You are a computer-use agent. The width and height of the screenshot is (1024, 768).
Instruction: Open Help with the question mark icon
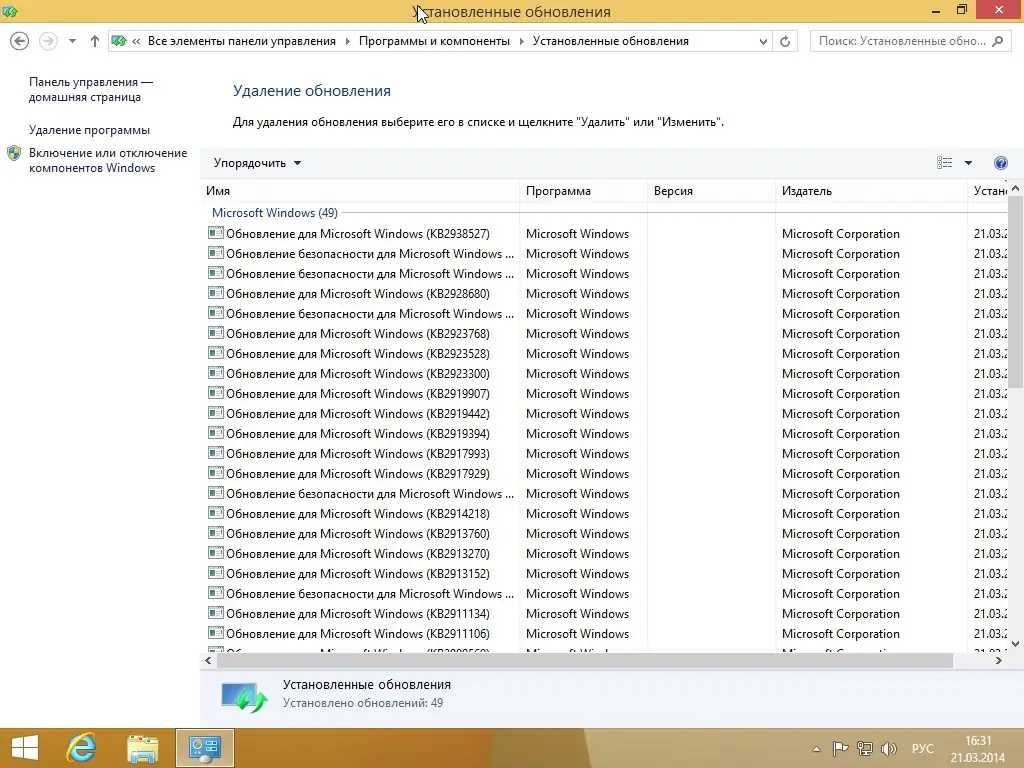point(1000,163)
